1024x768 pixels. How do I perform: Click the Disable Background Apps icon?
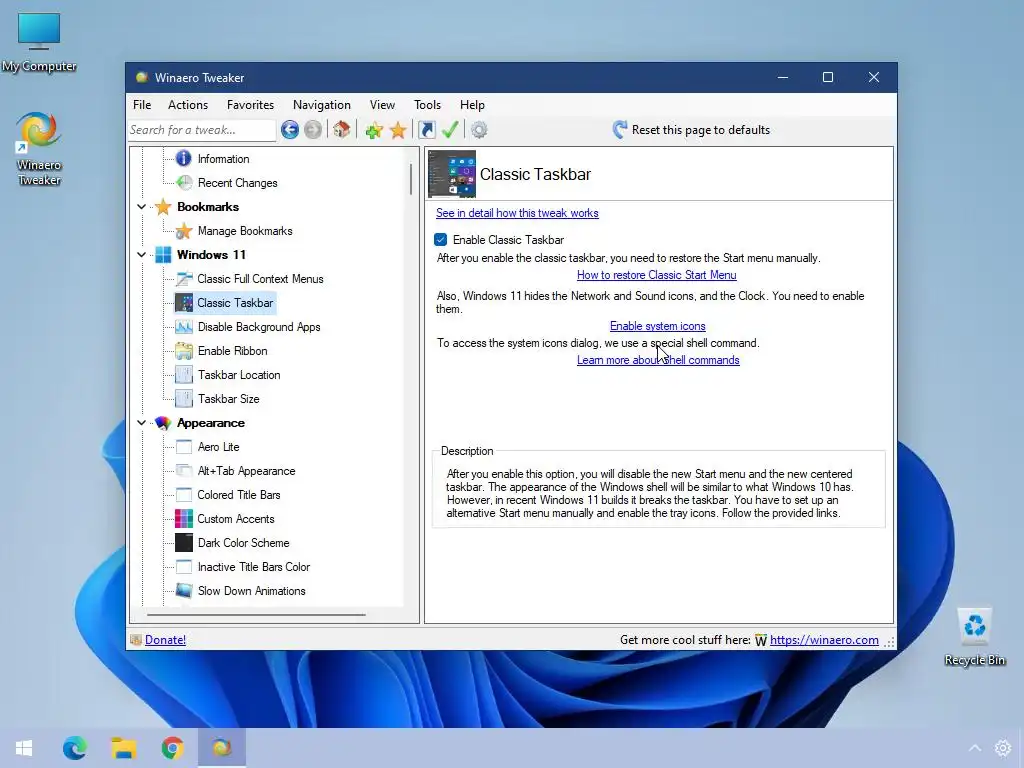pos(184,327)
